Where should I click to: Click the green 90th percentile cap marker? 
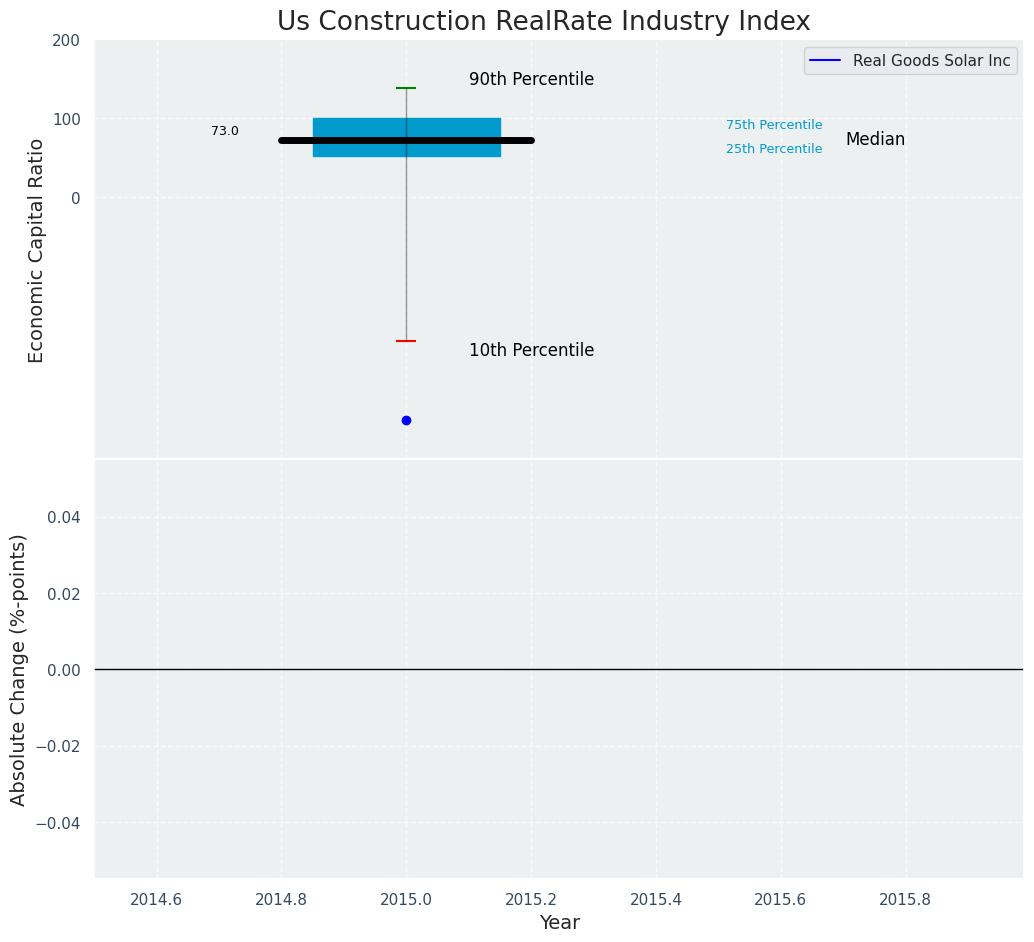(x=406, y=88)
